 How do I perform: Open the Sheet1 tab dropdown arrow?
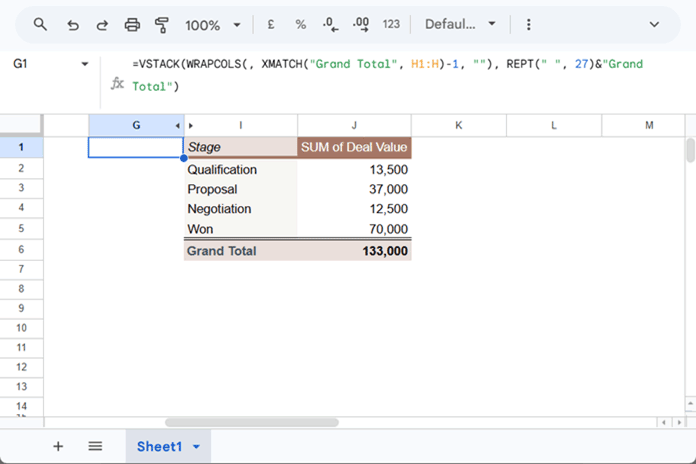tap(197, 447)
